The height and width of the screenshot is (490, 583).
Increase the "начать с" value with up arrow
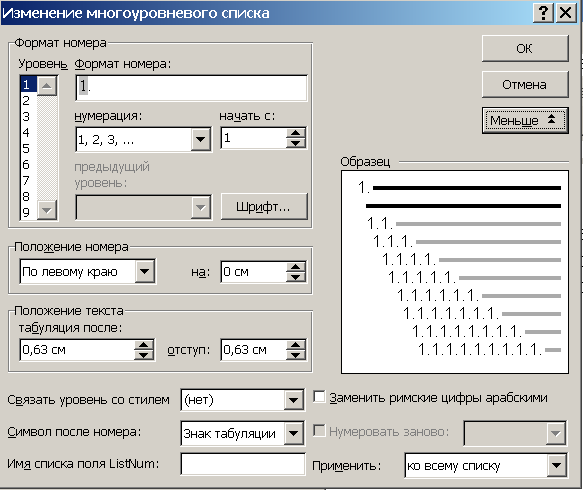(x=296, y=133)
